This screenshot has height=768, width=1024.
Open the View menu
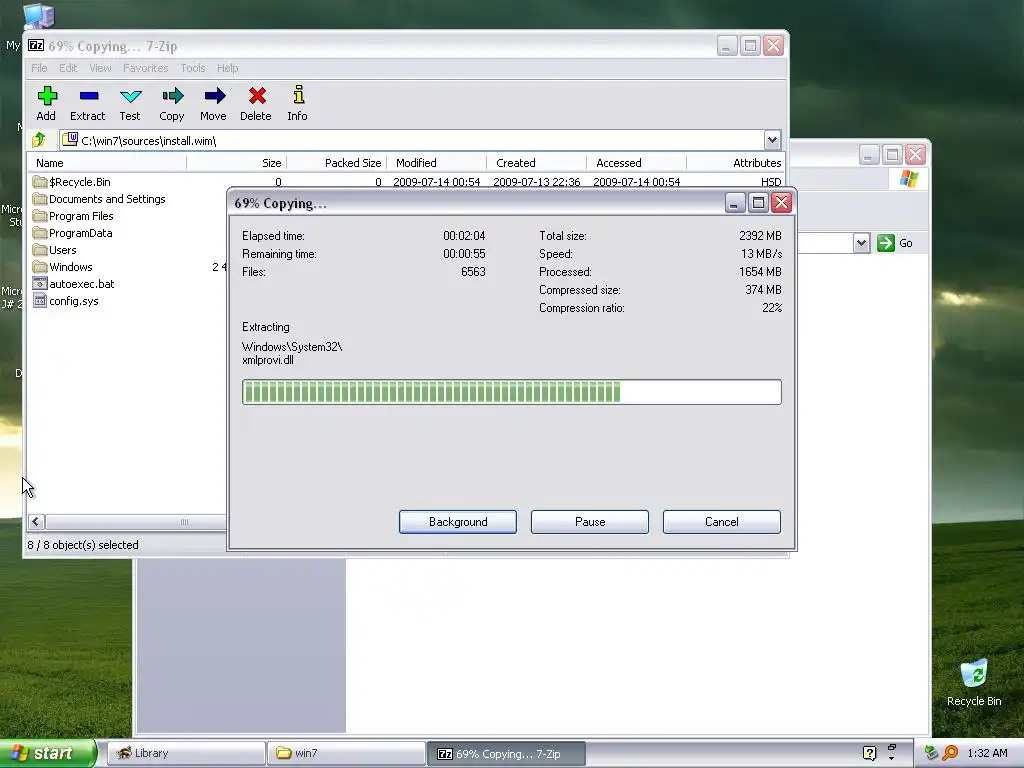coord(100,68)
